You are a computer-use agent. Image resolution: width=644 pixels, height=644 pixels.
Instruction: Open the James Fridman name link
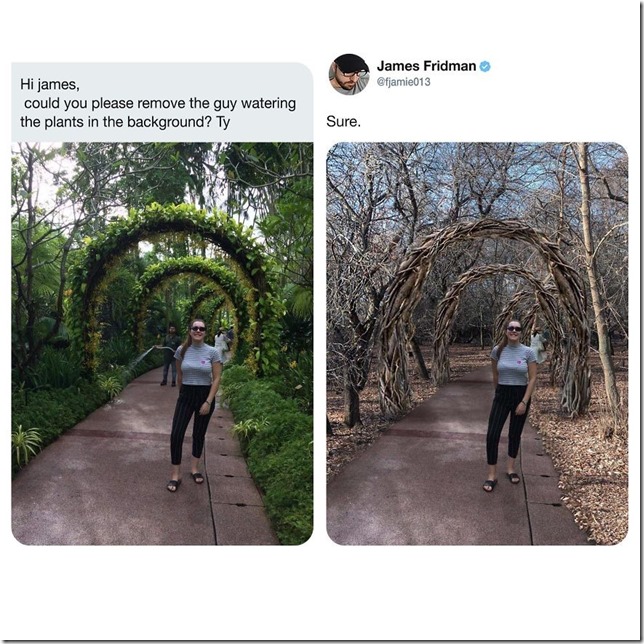click(x=426, y=66)
